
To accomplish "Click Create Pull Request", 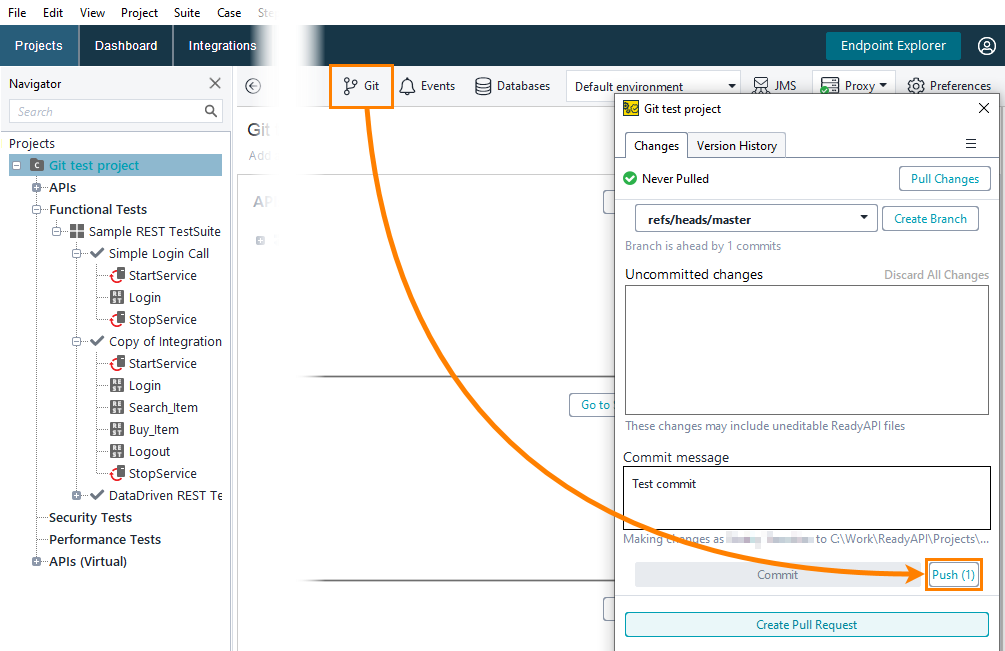I will [806, 624].
